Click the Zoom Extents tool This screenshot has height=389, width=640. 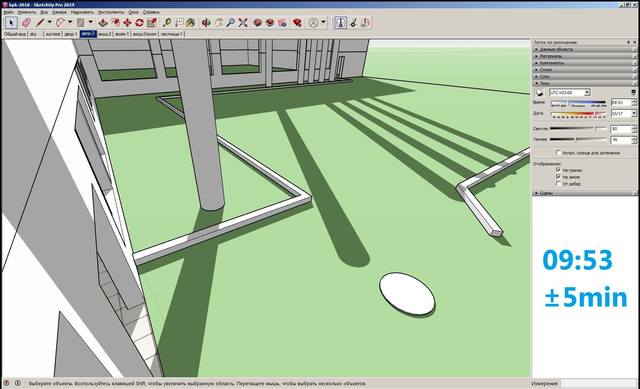coord(243,23)
